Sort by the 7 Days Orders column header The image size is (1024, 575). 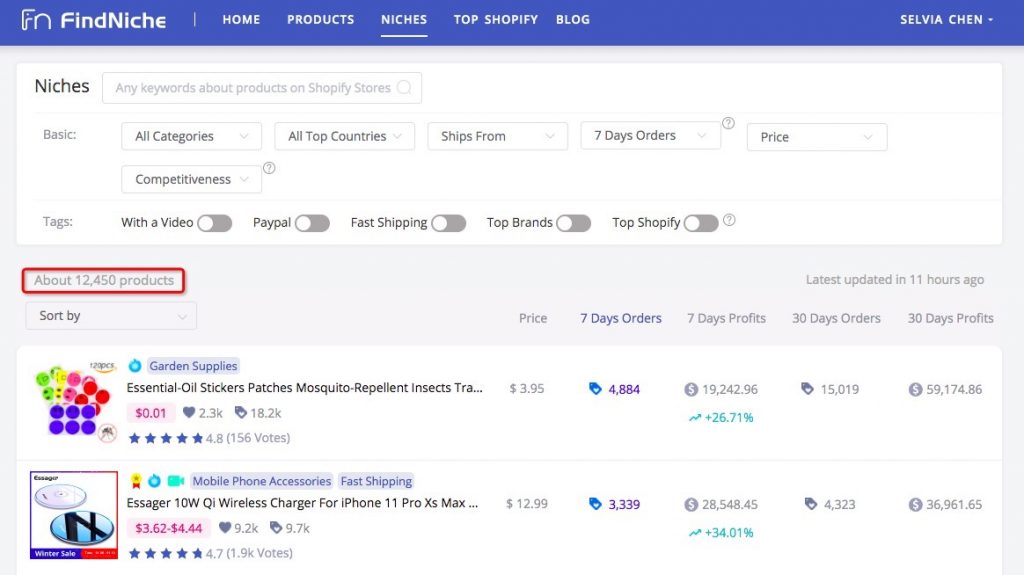pyautogui.click(x=620, y=318)
